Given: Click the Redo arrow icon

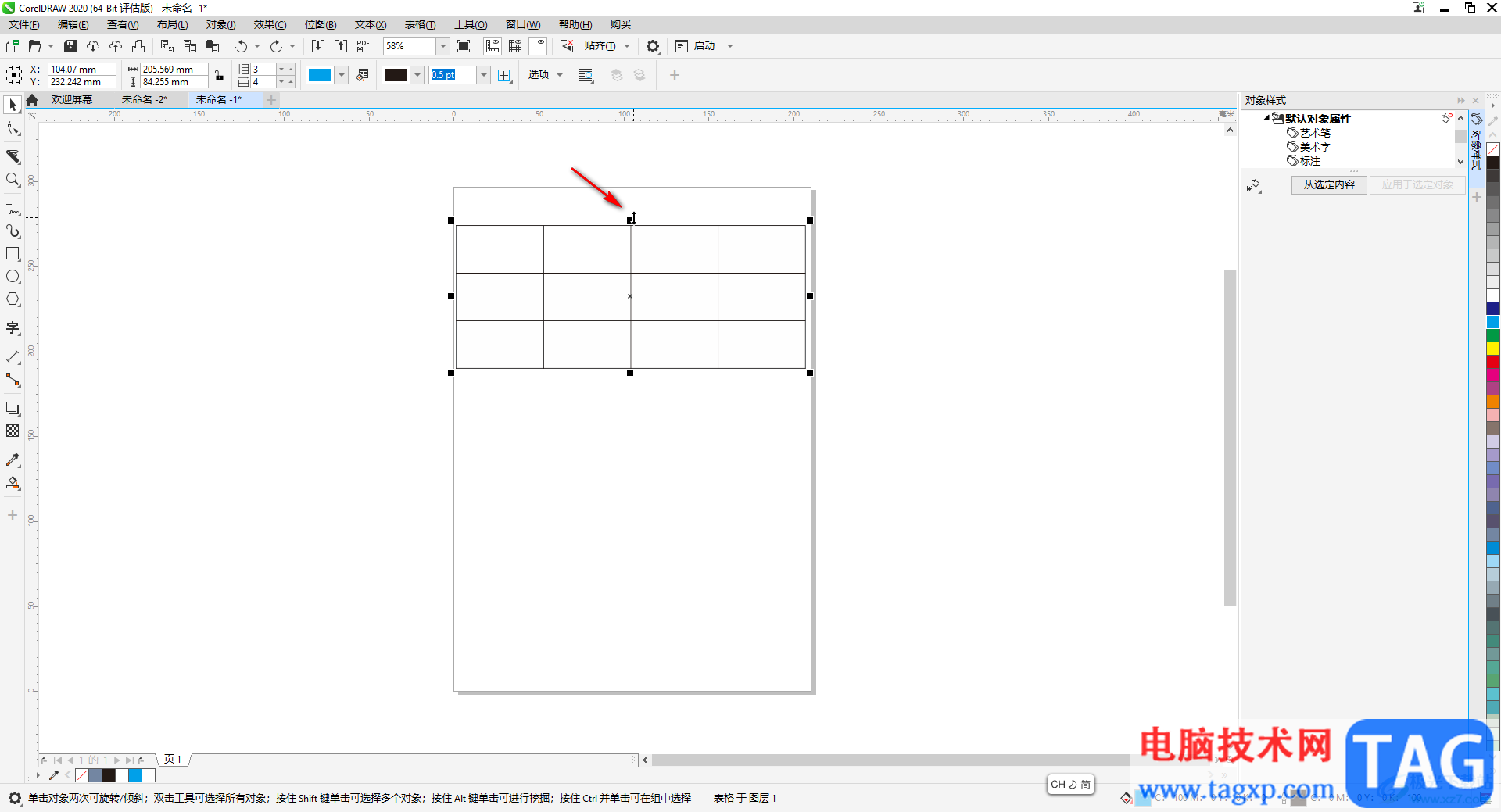Looking at the screenshot, I should point(276,46).
